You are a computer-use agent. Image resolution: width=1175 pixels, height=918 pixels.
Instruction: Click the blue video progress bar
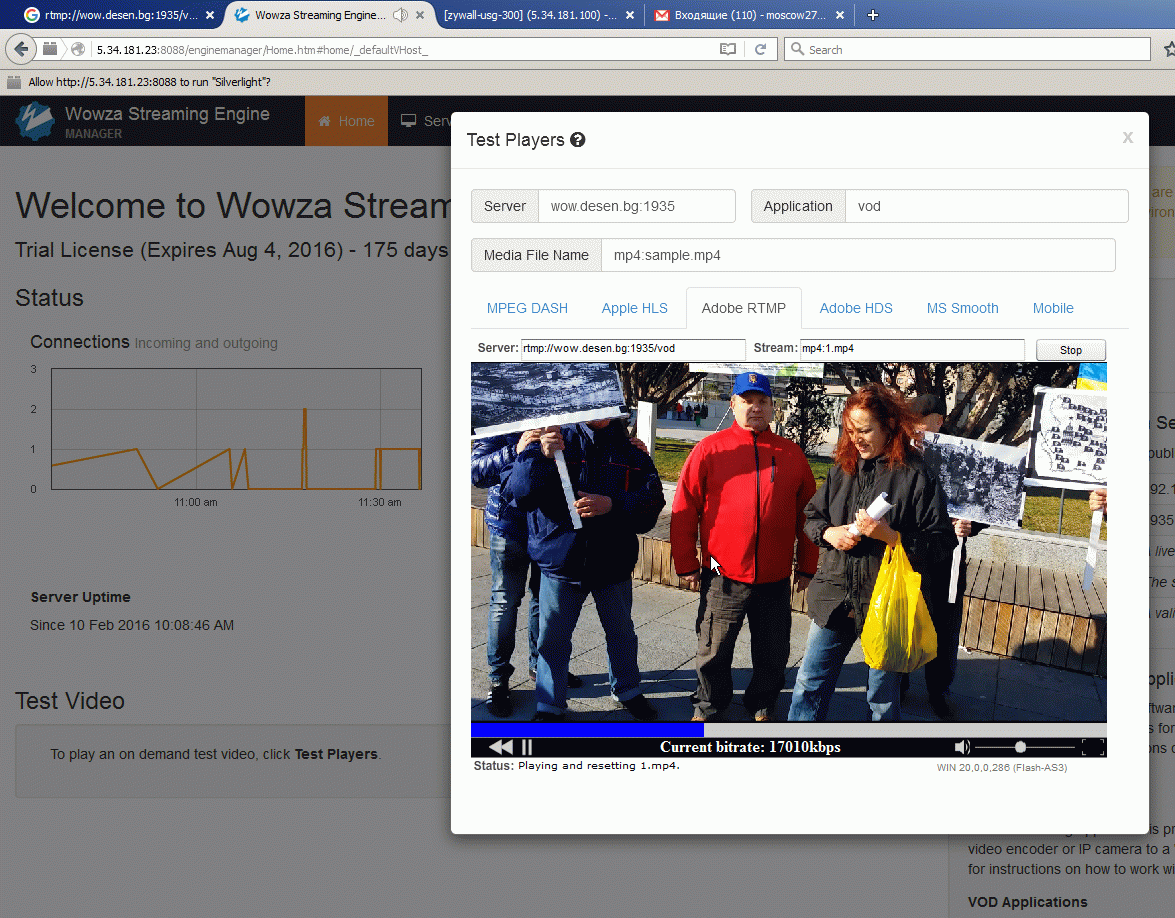coord(587,730)
